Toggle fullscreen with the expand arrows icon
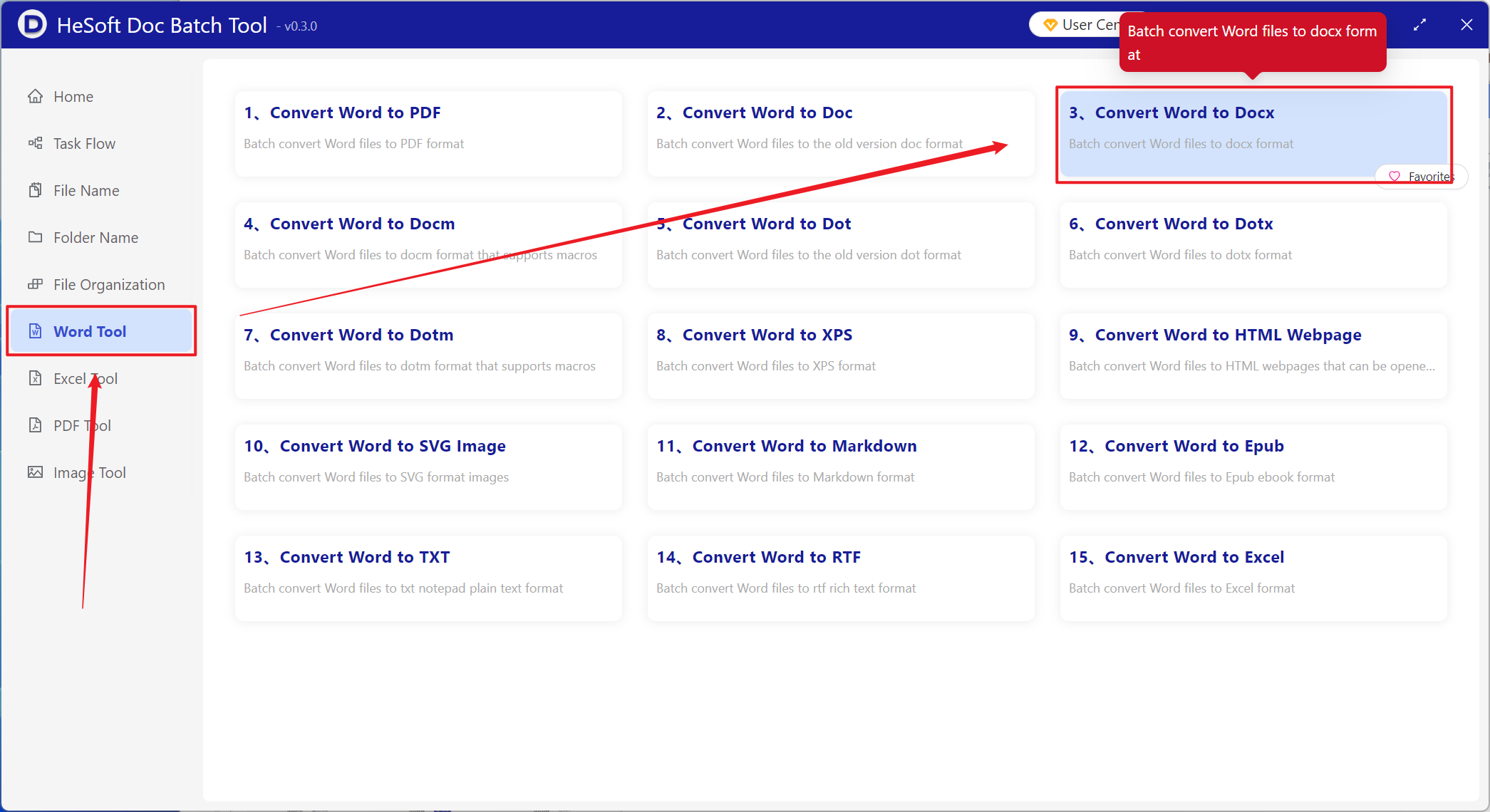 tap(1419, 25)
